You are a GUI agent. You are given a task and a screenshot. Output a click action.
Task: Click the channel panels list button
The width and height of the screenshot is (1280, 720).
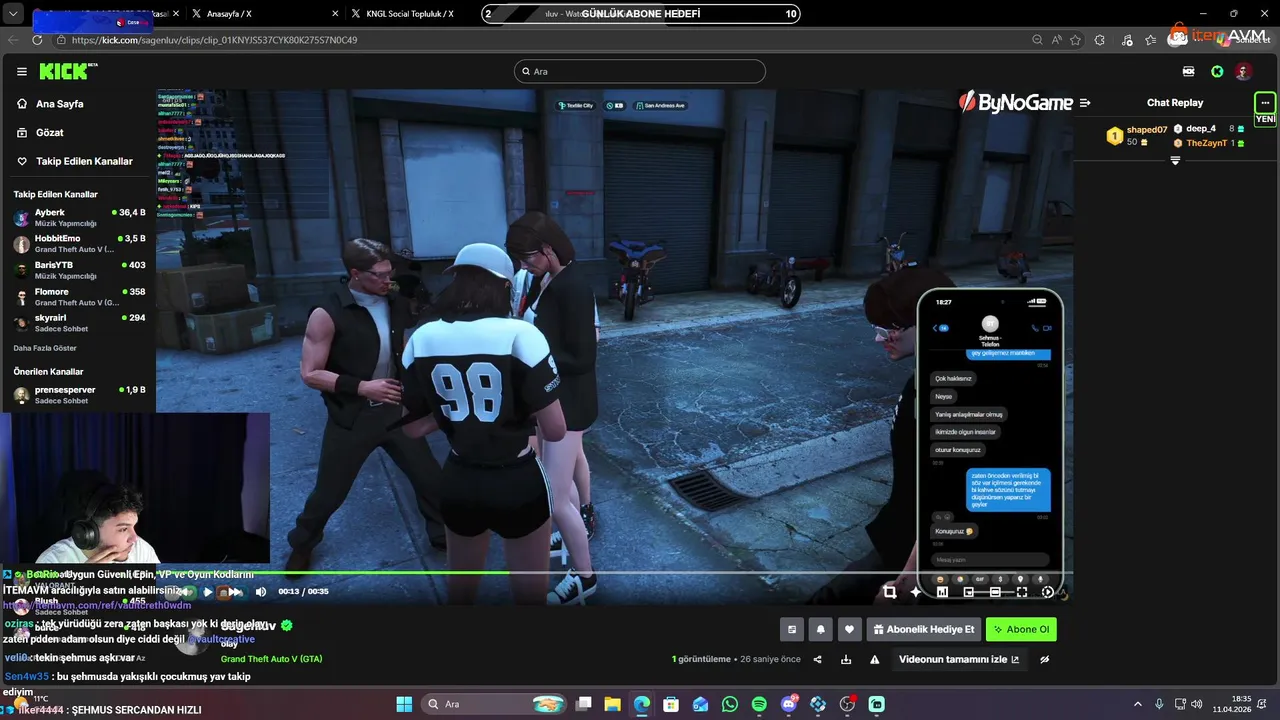[x=792, y=629]
